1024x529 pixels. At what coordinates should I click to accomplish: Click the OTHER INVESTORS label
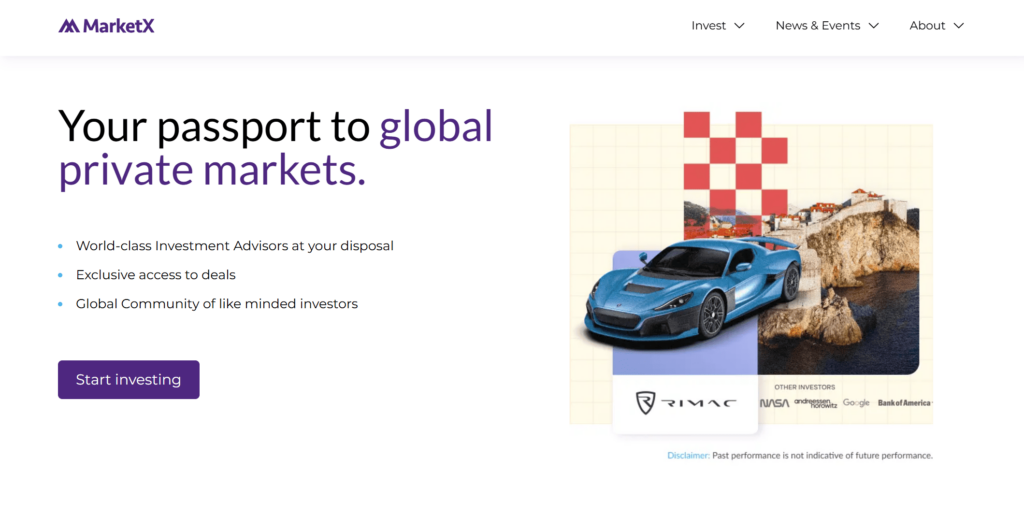point(805,387)
